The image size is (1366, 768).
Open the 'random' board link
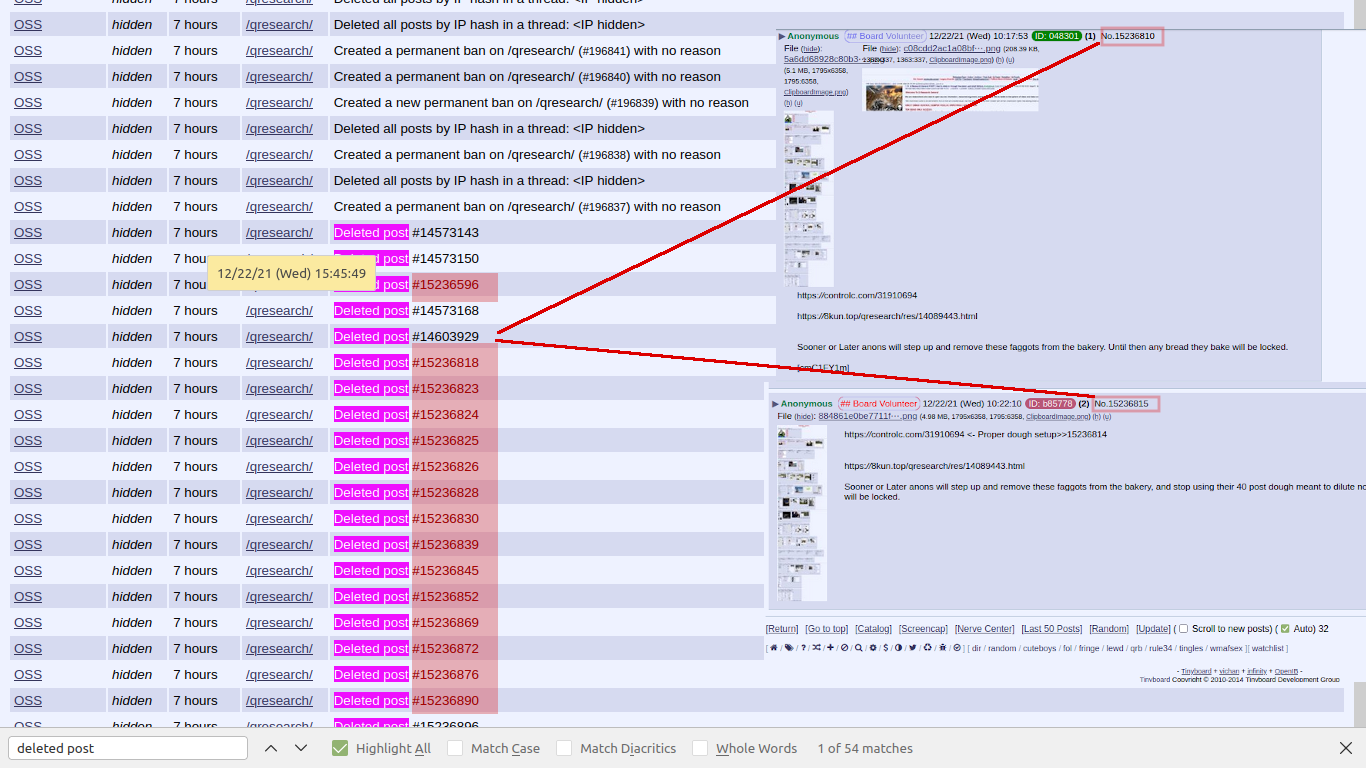[x=1002, y=648]
